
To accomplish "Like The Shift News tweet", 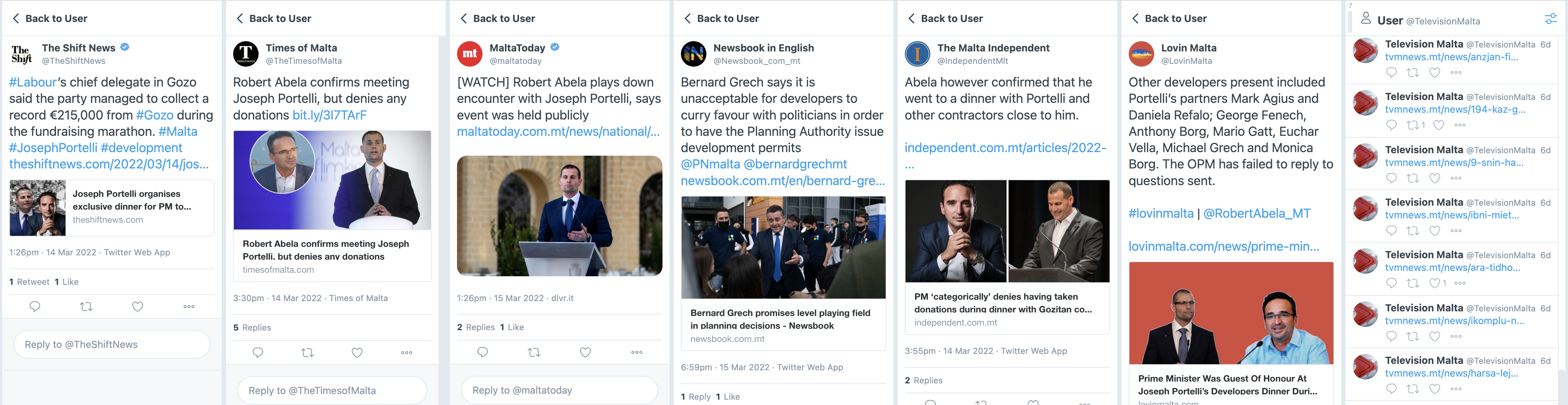I will pyautogui.click(x=137, y=306).
